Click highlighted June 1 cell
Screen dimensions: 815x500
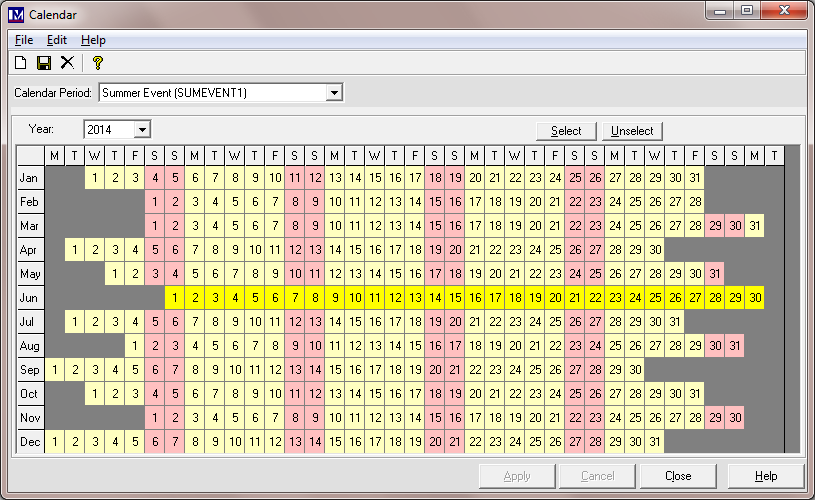pos(175,298)
